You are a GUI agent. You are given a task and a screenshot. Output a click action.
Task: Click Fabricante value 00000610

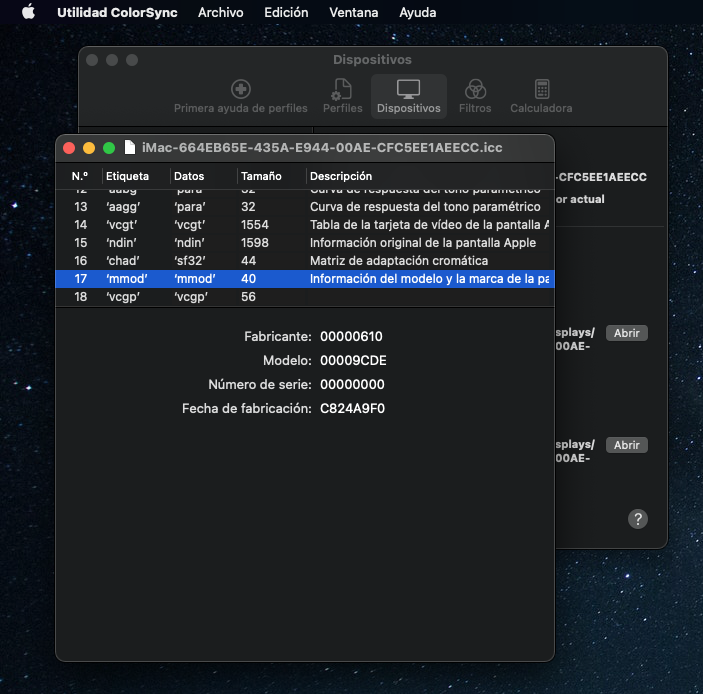coord(351,336)
